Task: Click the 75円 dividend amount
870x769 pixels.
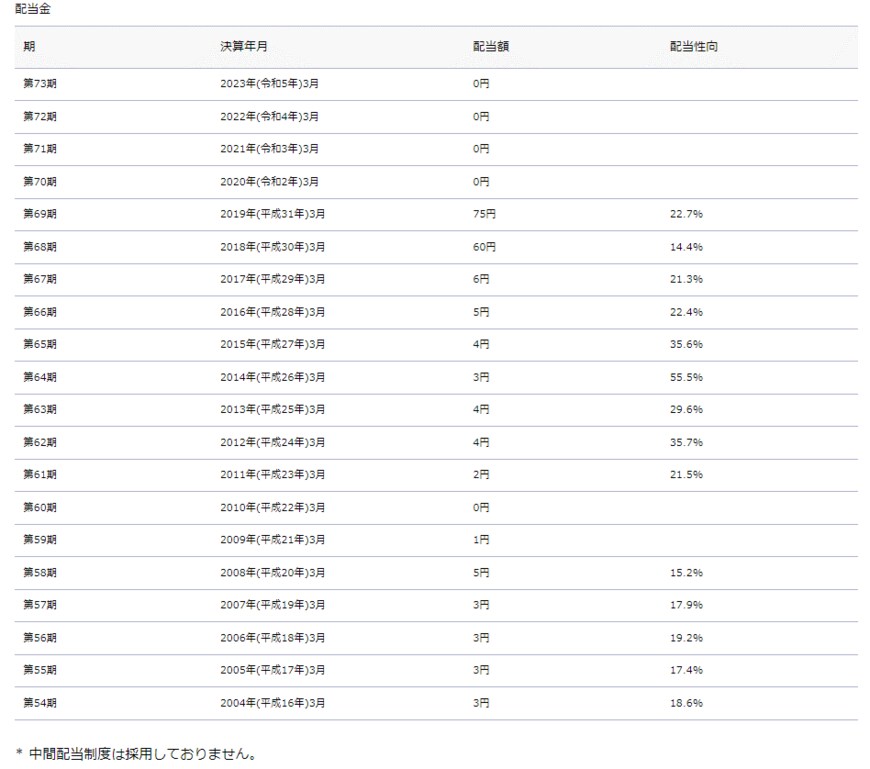Action: tap(484, 214)
